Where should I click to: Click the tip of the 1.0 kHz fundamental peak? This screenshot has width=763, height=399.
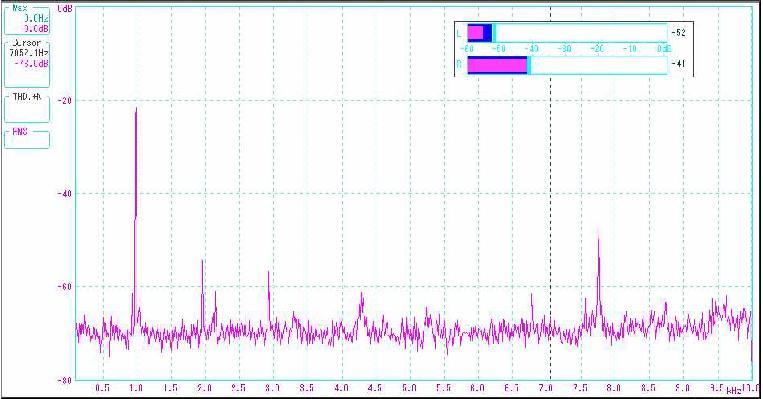(136, 109)
